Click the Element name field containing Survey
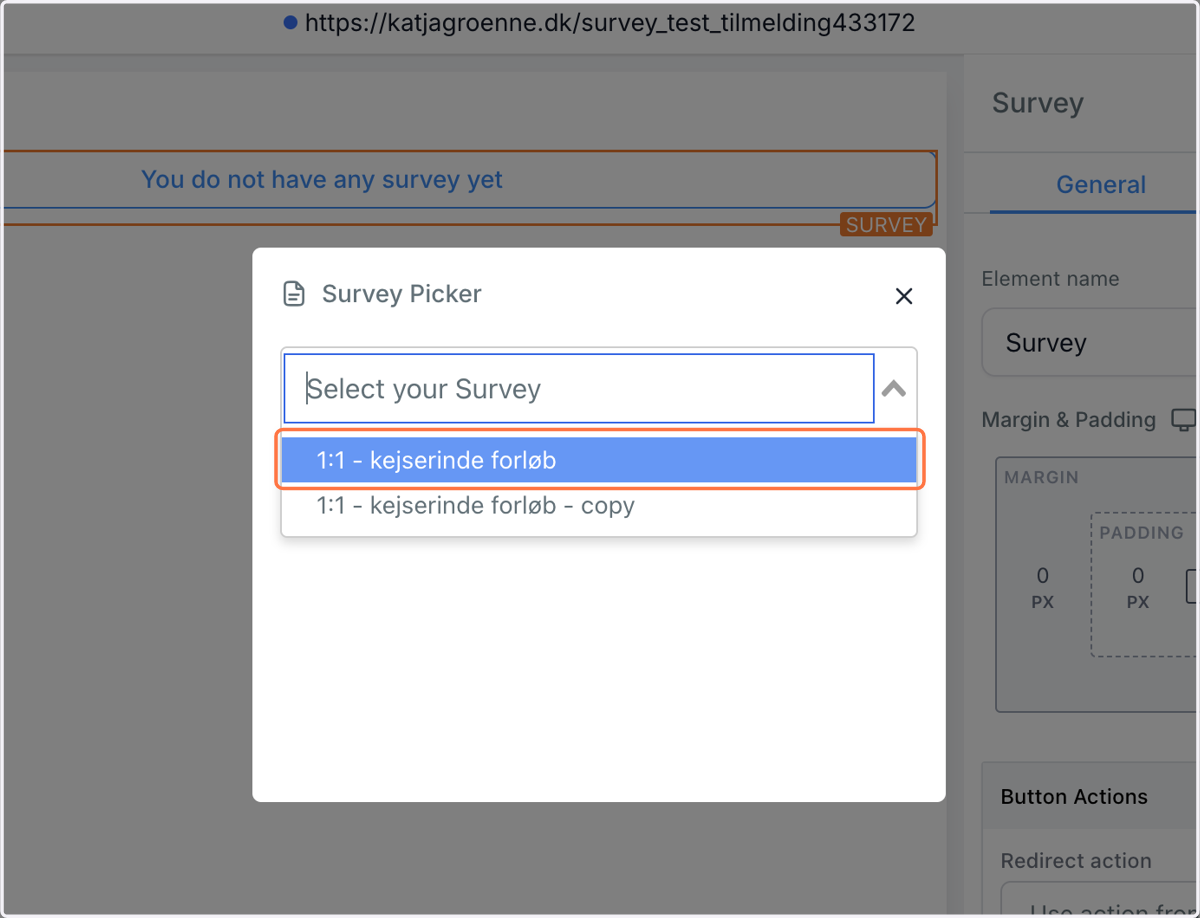This screenshot has height=918, width=1200. (x=1090, y=343)
